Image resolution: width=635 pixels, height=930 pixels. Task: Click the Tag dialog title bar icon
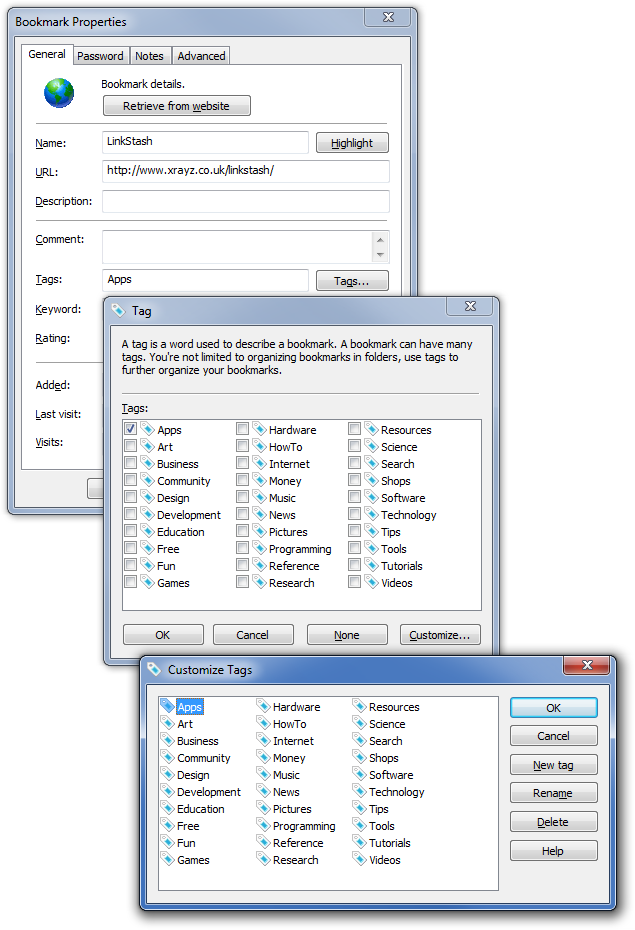point(118,311)
